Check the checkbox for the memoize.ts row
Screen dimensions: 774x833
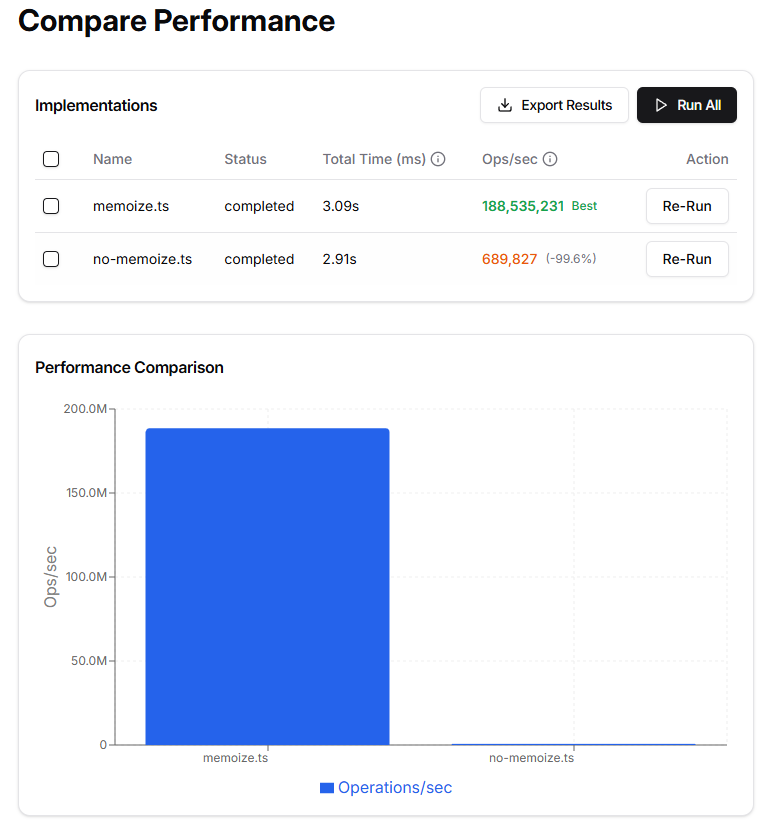pos(50,206)
